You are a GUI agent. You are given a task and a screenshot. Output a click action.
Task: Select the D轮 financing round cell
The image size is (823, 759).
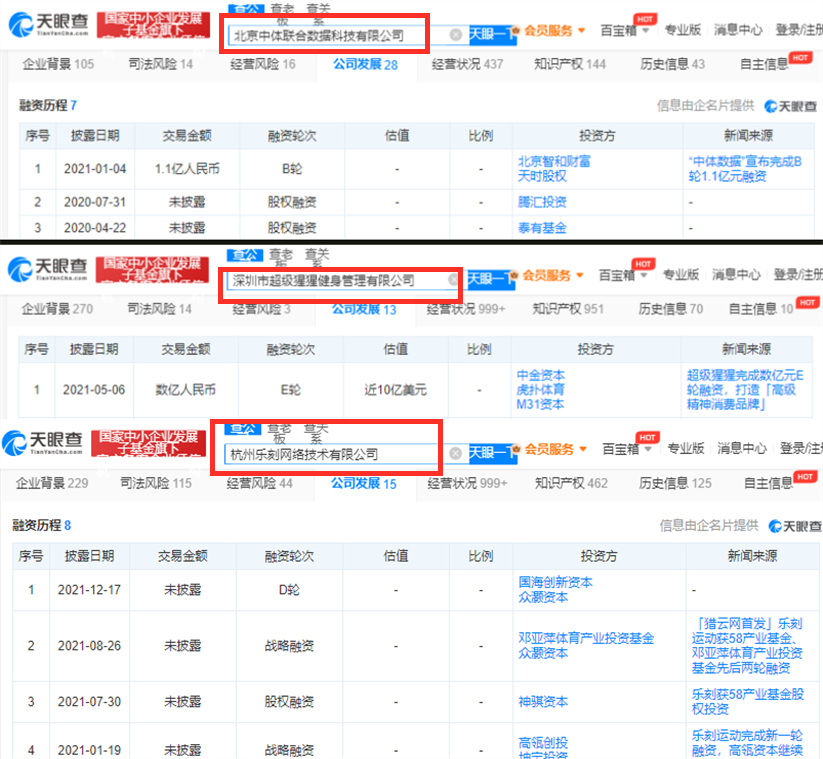pos(289,590)
